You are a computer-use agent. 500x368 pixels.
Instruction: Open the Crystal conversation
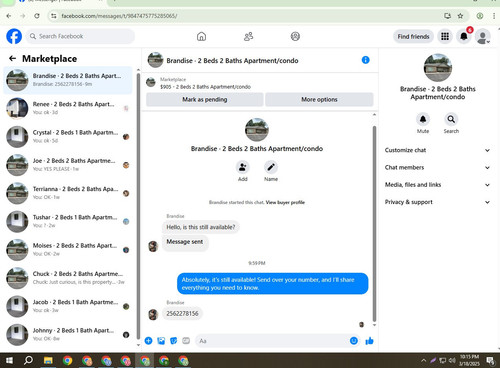[68, 137]
